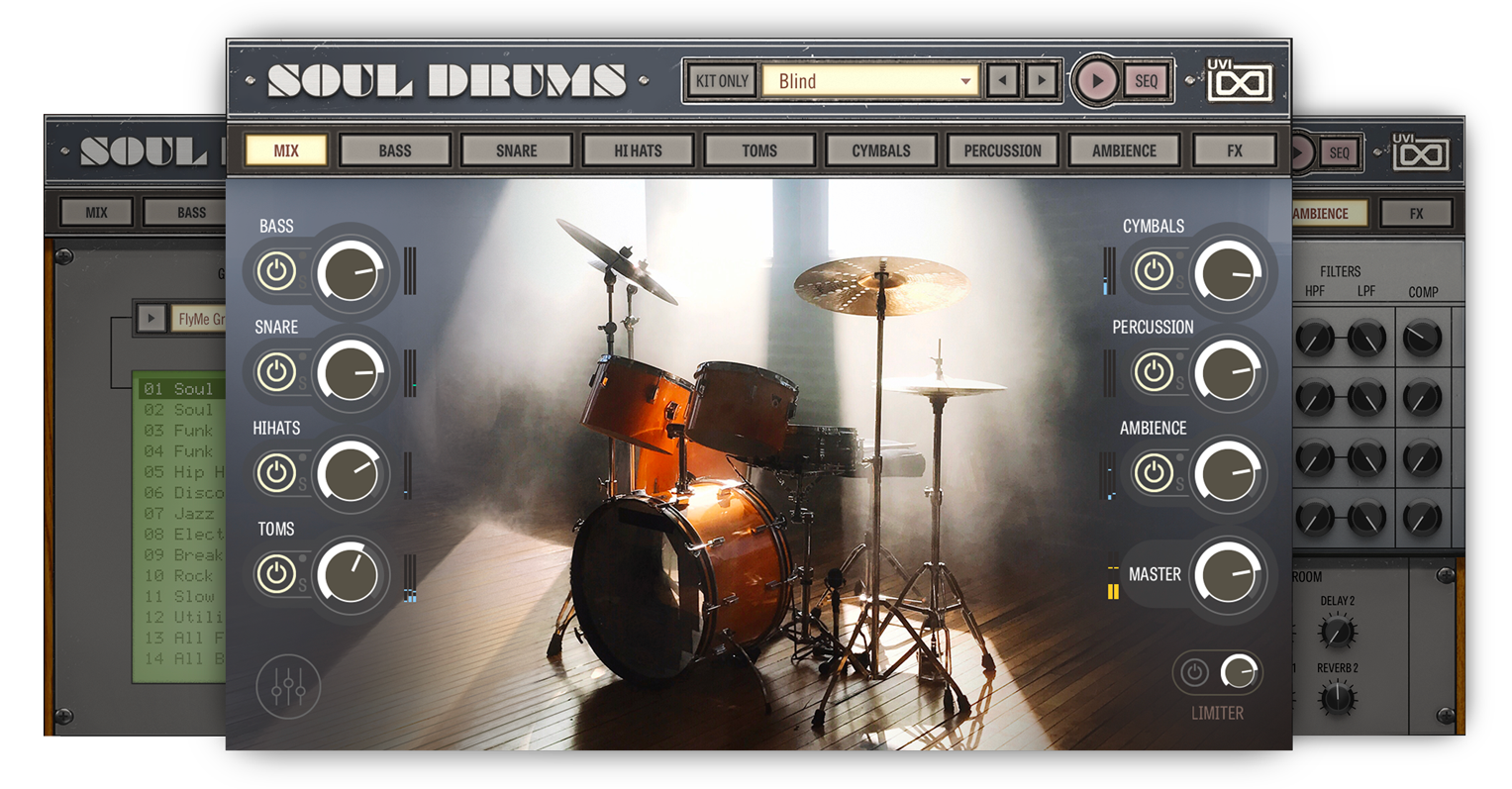Click the play button next to SEQ
1512x789 pixels.
(1096, 81)
